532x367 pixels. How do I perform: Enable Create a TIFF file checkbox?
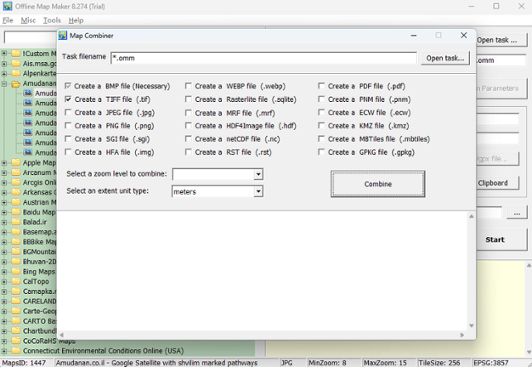coord(68,99)
